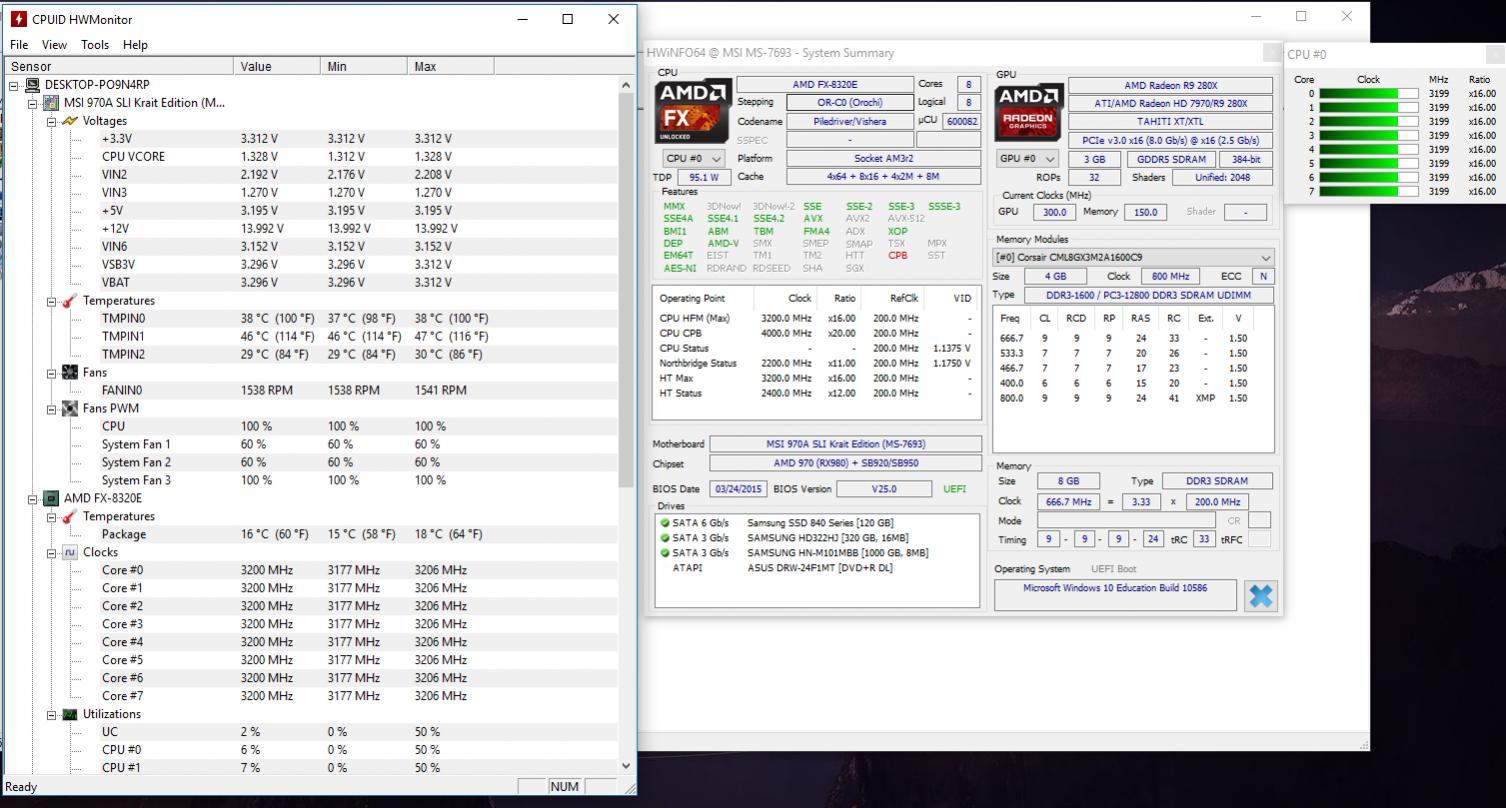This screenshot has width=1506, height=808.
Task: Click the NUM indicator in HWMonitor status bar
Action: click(x=564, y=787)
